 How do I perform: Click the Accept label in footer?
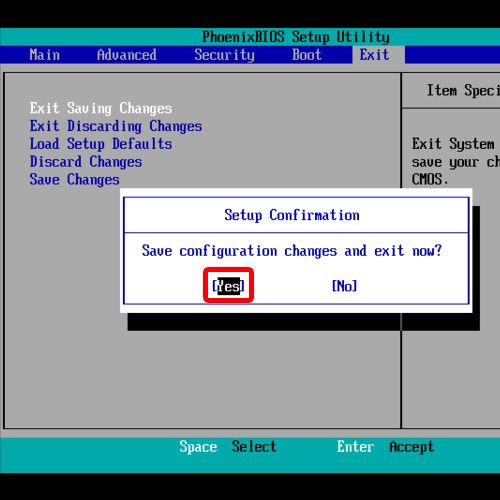[x=411, y=447]
